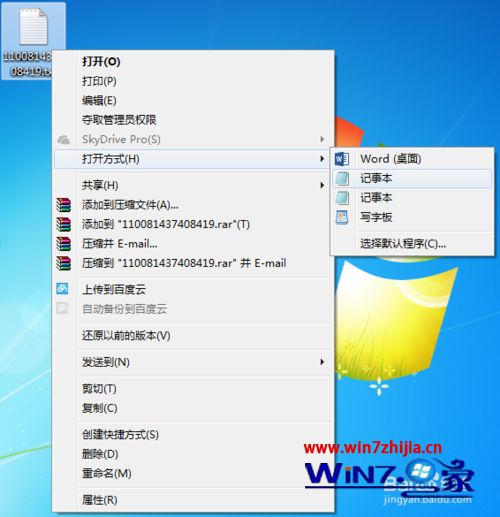Choose 打开(O) from context menu
This screenshot has width=500, height=517.
pos(193,61)
